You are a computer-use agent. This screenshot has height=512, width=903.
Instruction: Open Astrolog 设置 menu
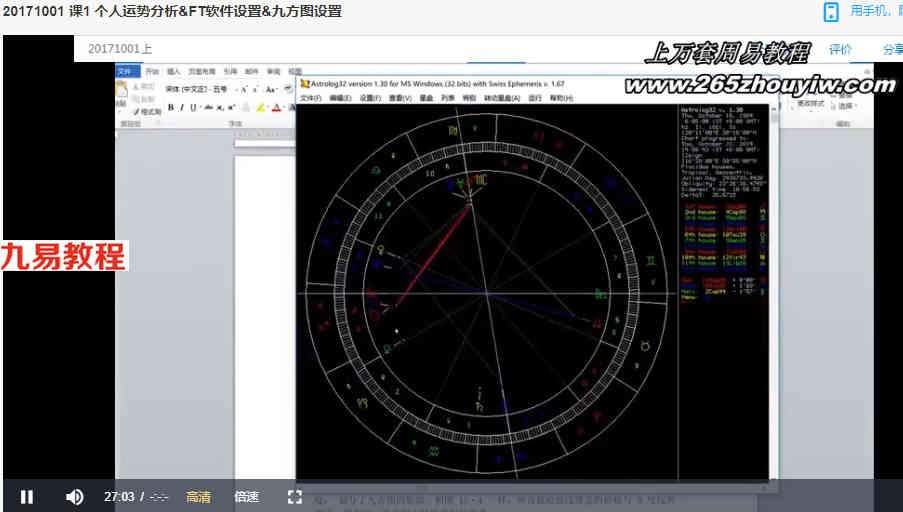[370, 98]
